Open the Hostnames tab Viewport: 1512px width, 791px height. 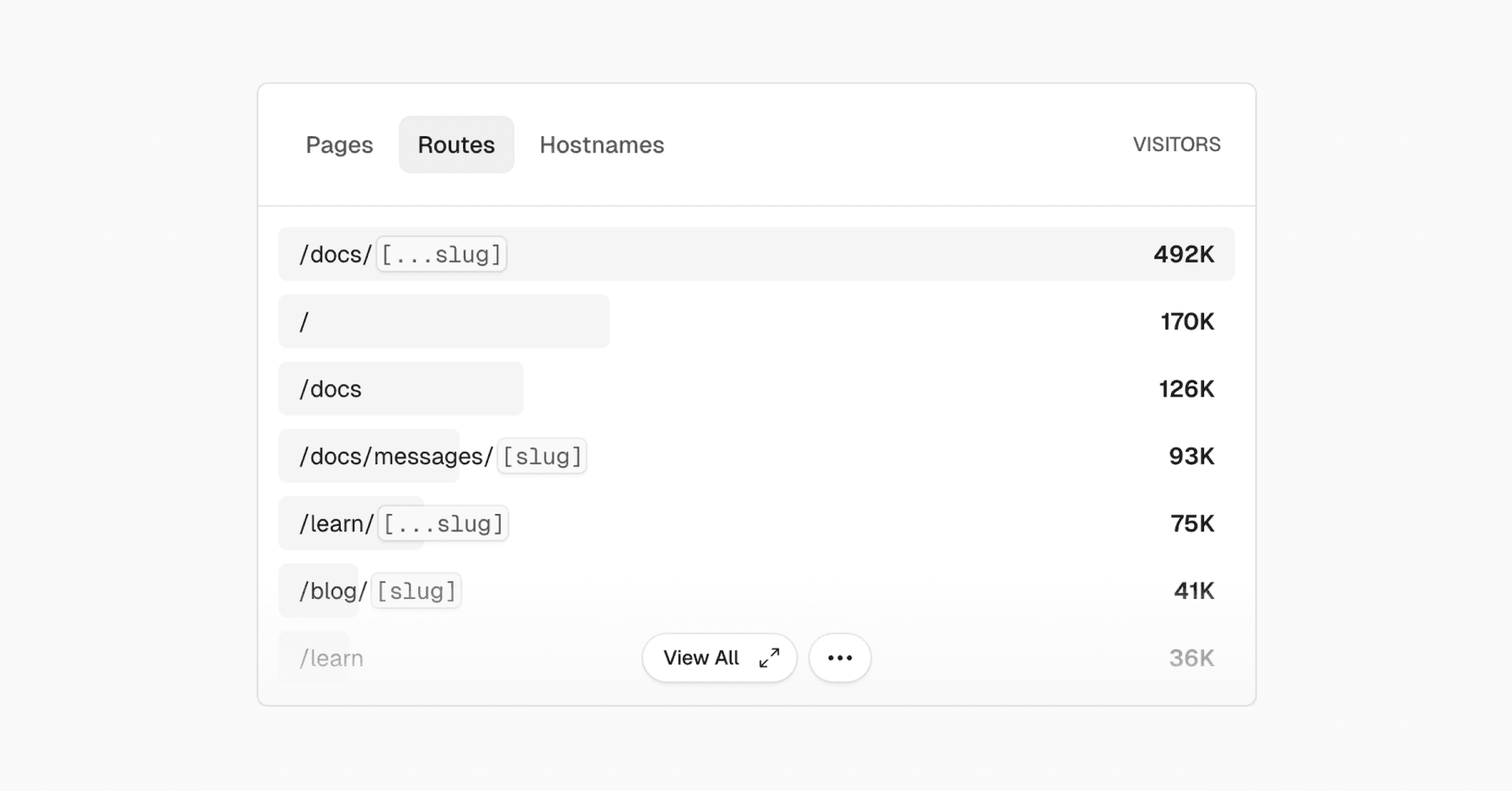click(602, 145)
